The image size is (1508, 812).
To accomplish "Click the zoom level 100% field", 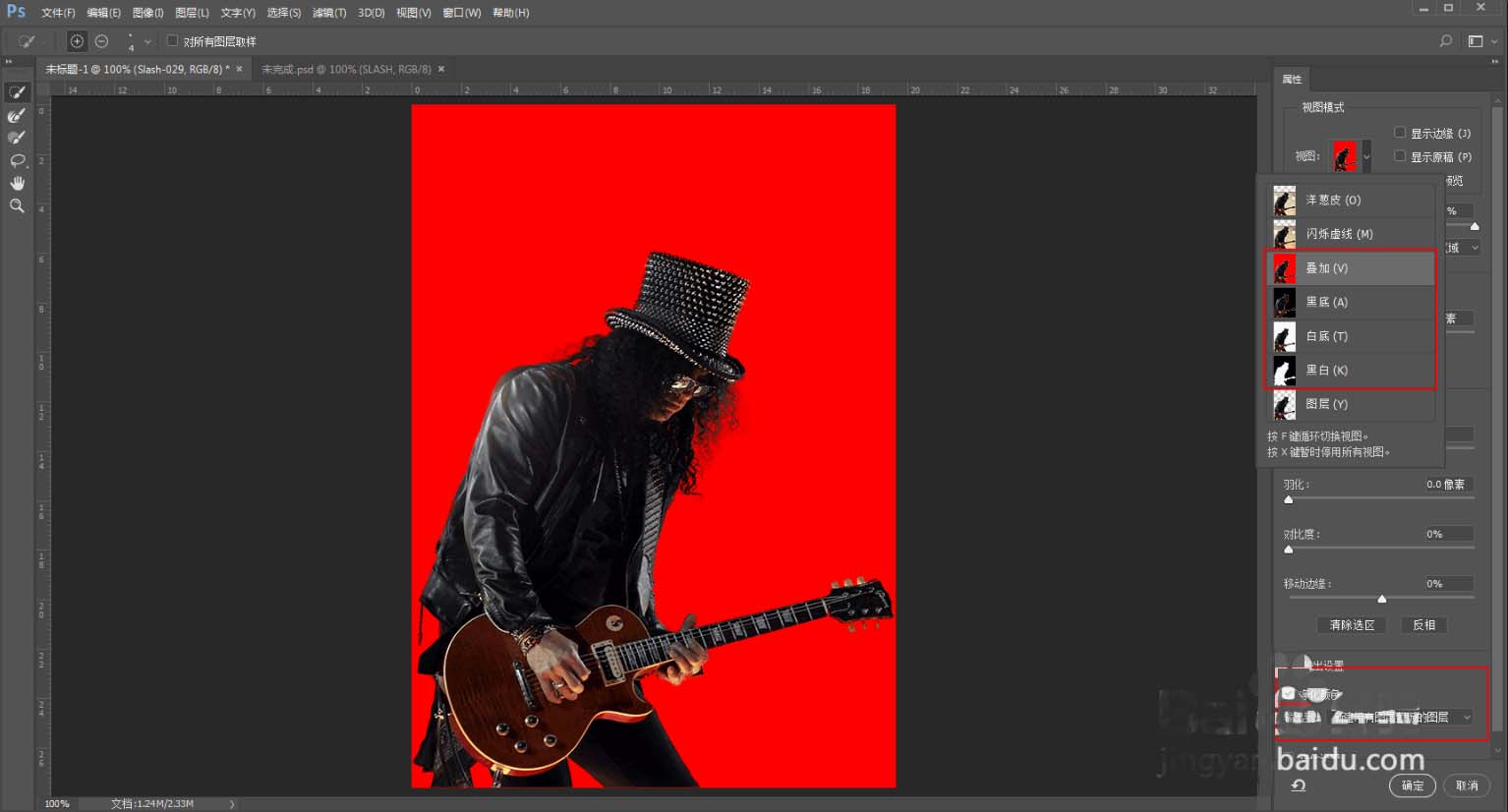I will click(57, 804).
